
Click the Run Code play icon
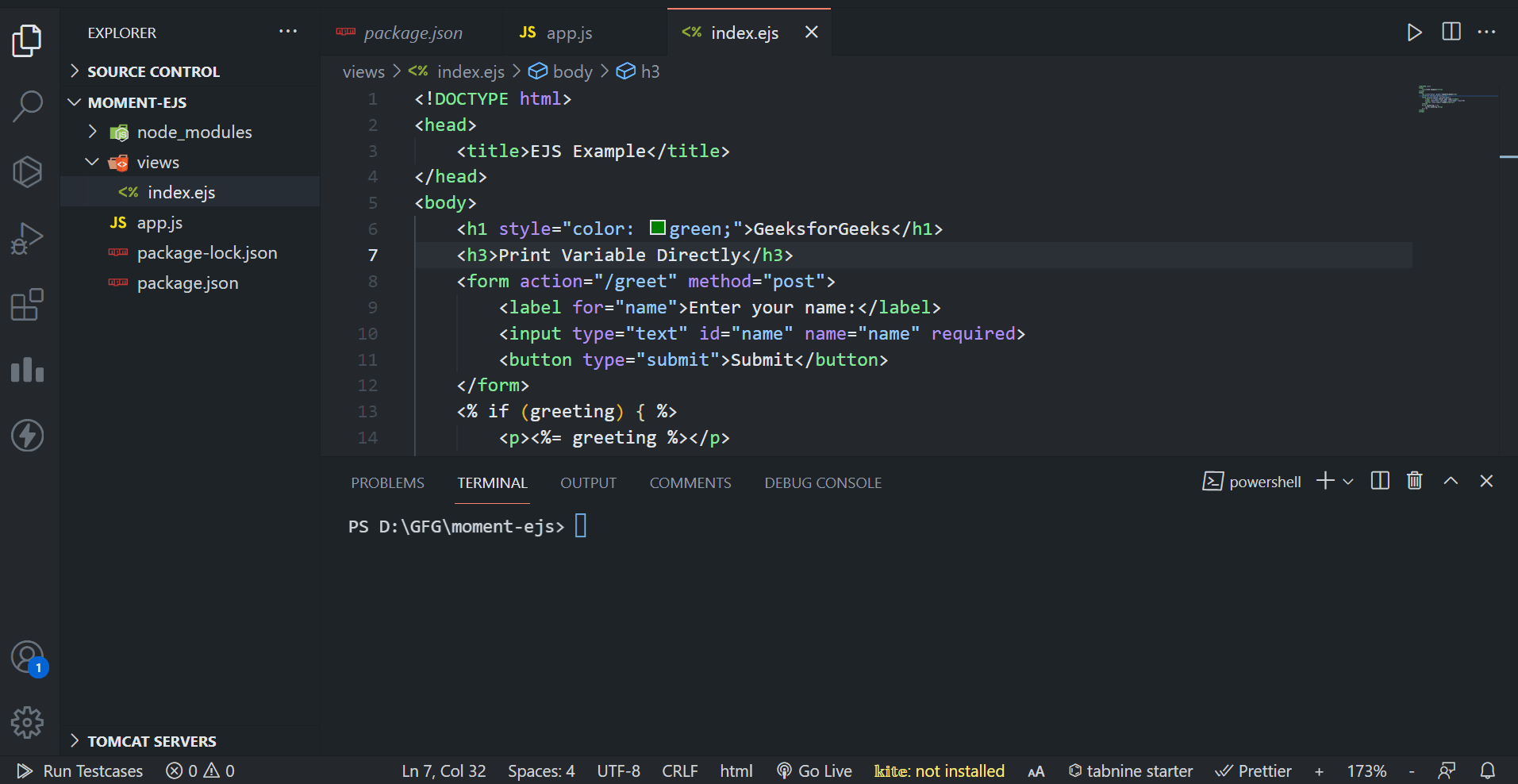[1414, 33]
